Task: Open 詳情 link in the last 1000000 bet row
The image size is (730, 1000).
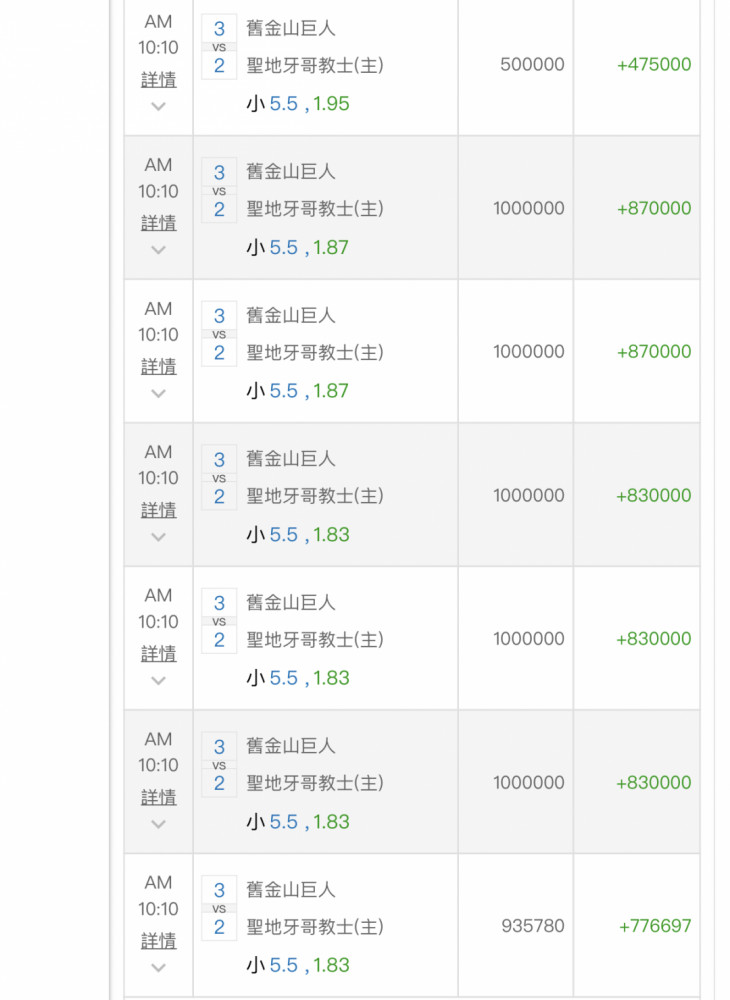Action: (x=158, y=797)
